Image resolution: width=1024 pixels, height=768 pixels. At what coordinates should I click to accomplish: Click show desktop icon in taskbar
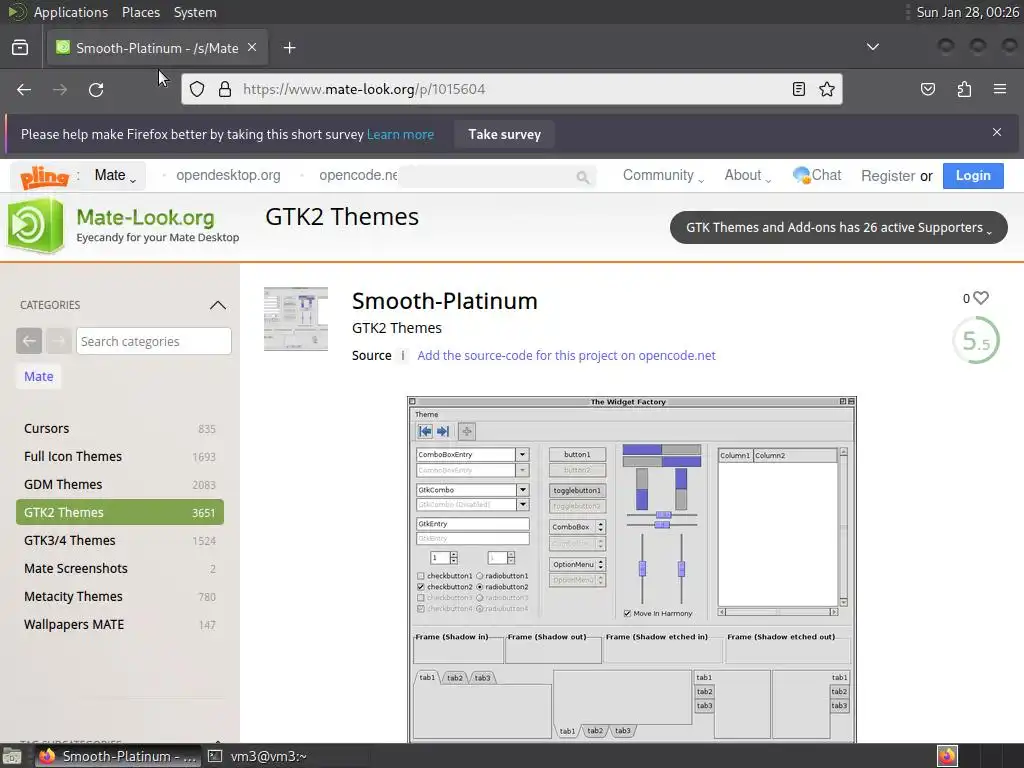coord(12,756)
